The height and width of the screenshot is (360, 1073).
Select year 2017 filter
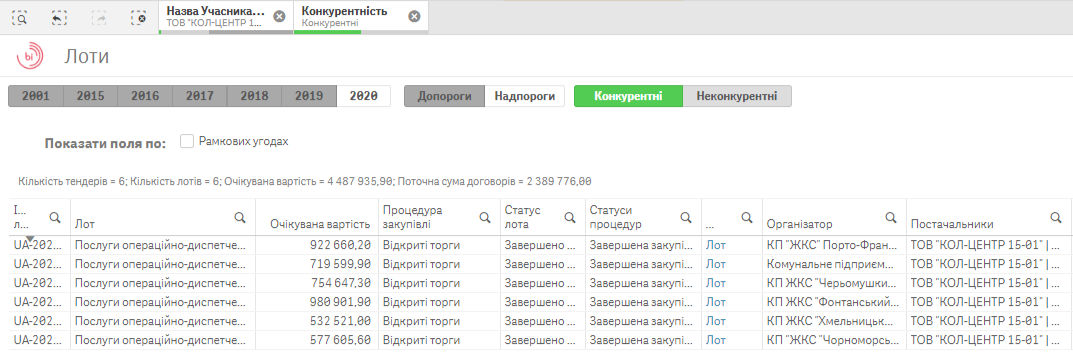coord(200,96)
